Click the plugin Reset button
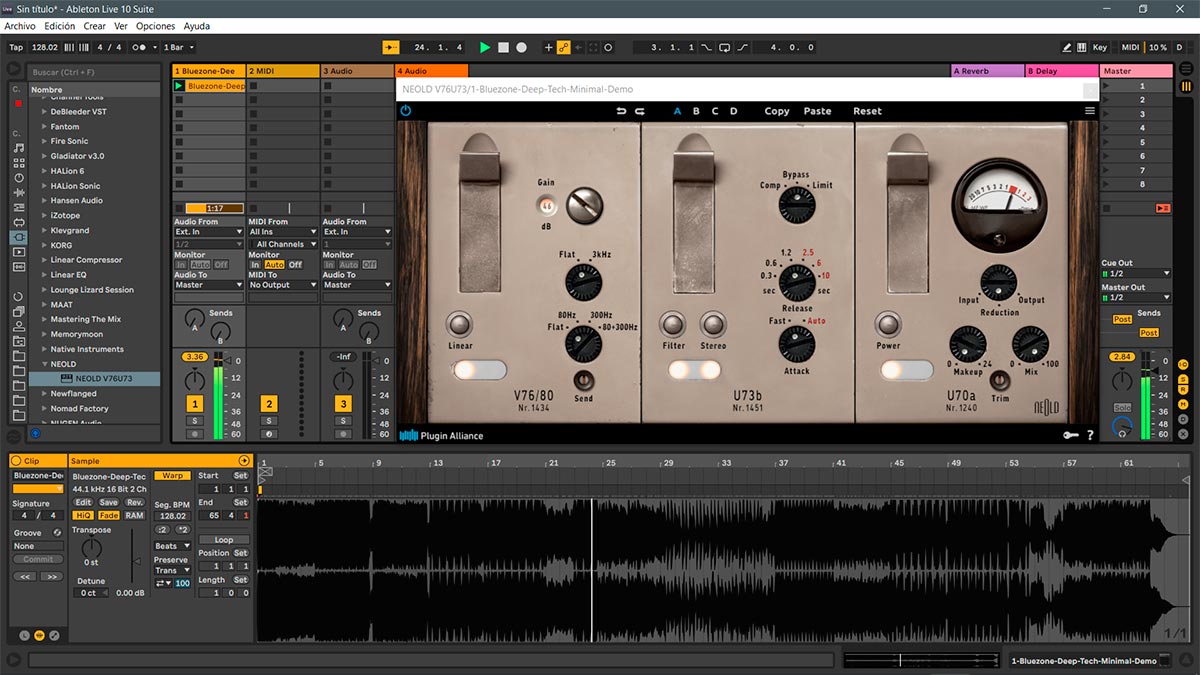 867,111
